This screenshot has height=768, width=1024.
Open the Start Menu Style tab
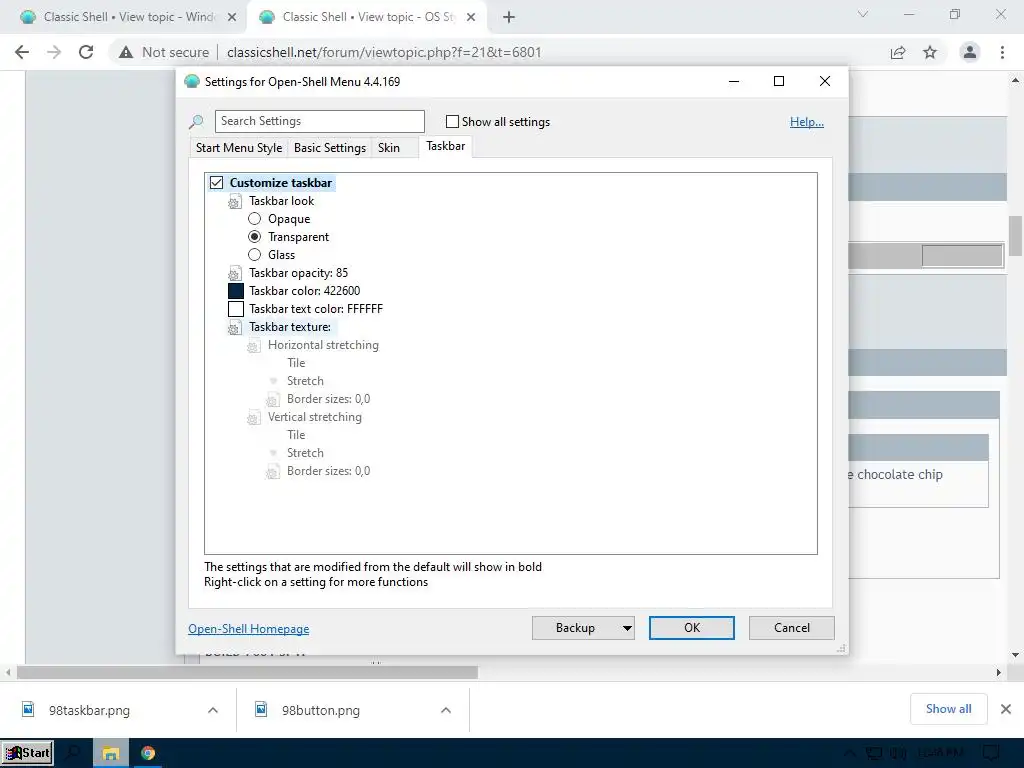coord(239,148)
